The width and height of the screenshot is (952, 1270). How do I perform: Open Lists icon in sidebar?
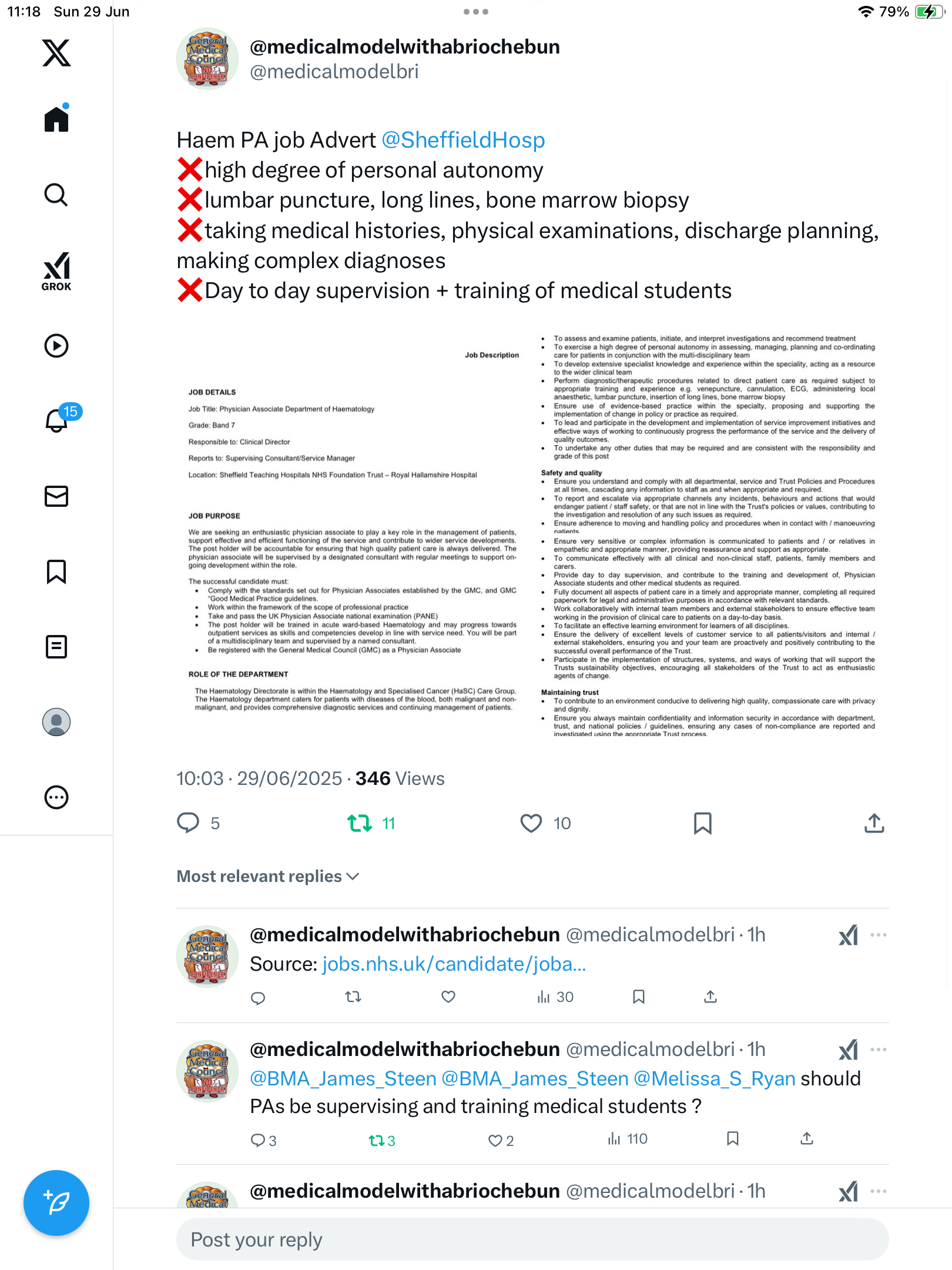coord(56,647)
